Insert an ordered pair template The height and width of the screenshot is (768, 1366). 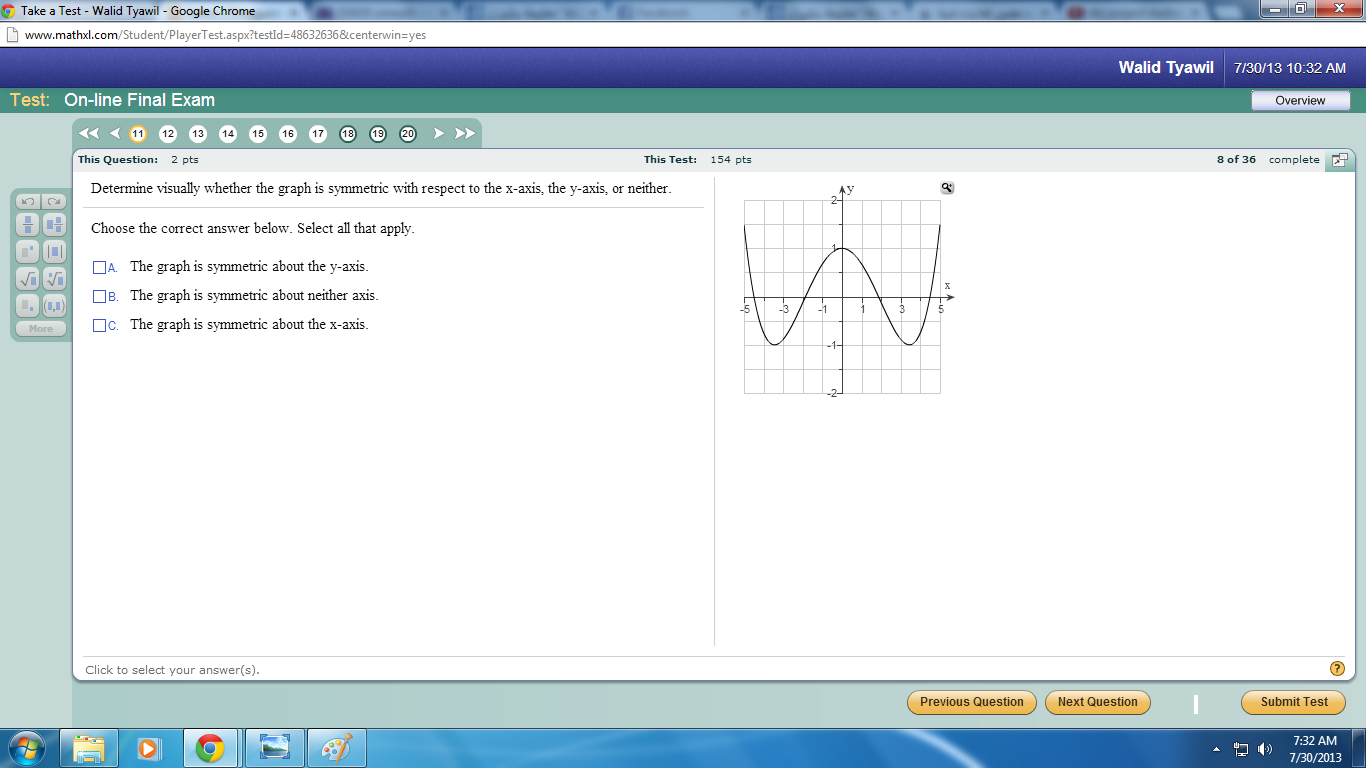point(54,306)
